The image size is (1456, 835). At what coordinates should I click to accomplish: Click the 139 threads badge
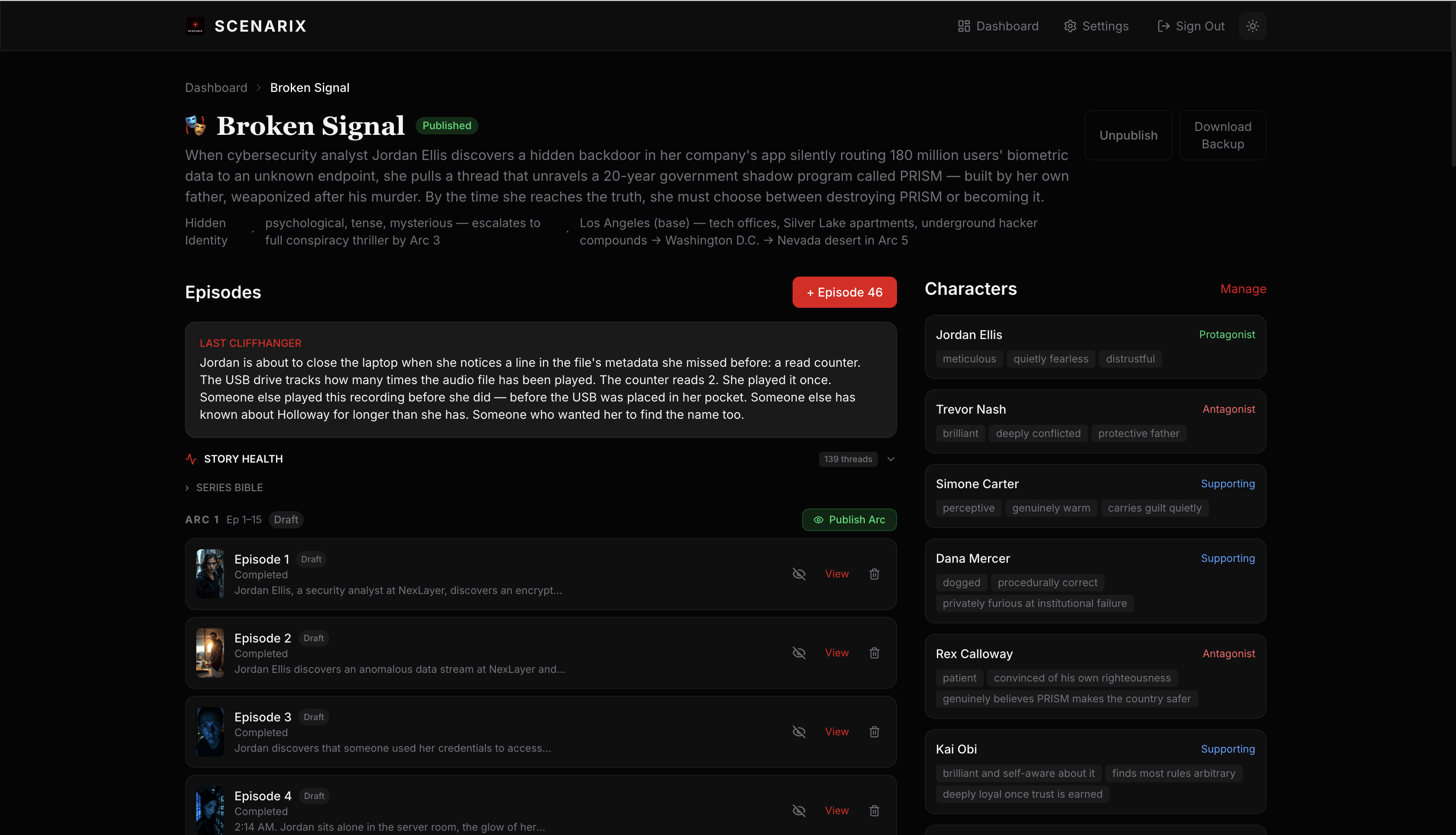[848, 459]
